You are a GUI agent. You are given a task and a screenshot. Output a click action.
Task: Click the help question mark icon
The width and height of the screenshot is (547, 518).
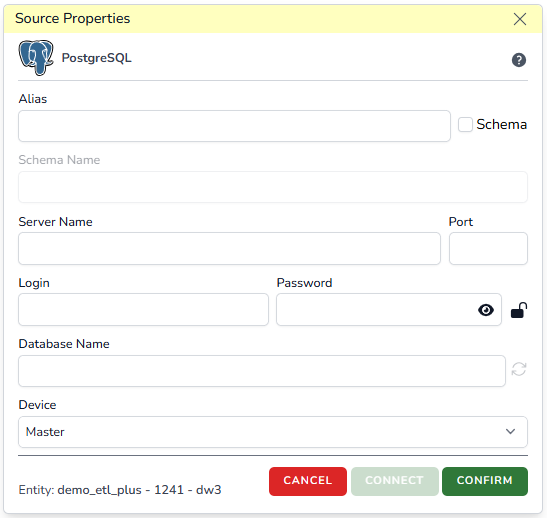point(518,60)
